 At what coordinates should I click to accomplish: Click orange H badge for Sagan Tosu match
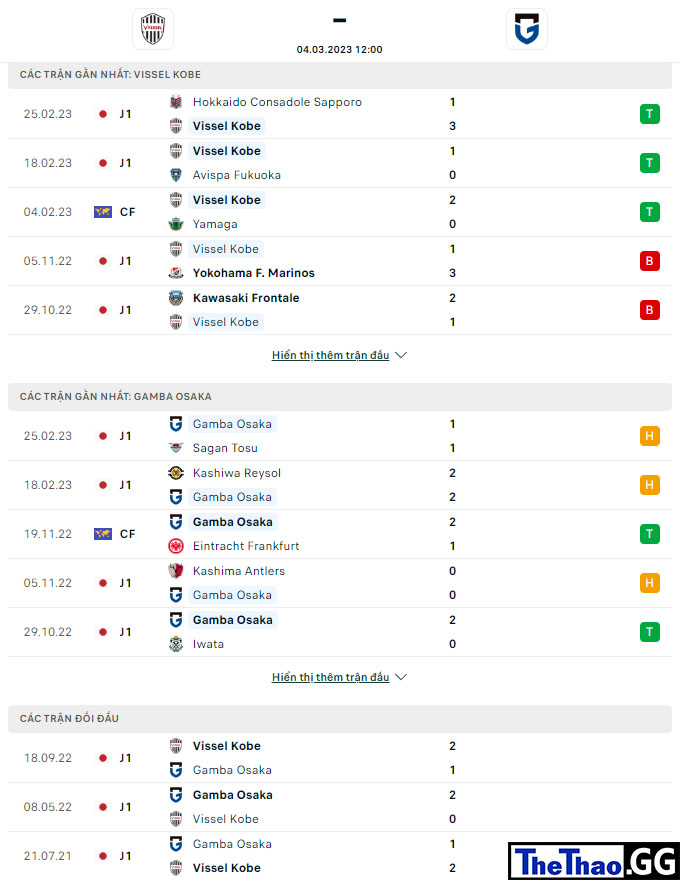tap(650, 436)
